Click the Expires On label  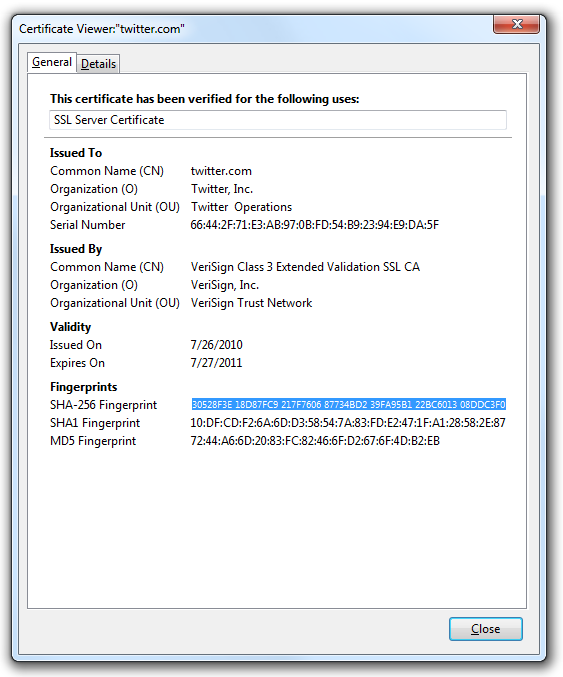[x=77, y=363]
